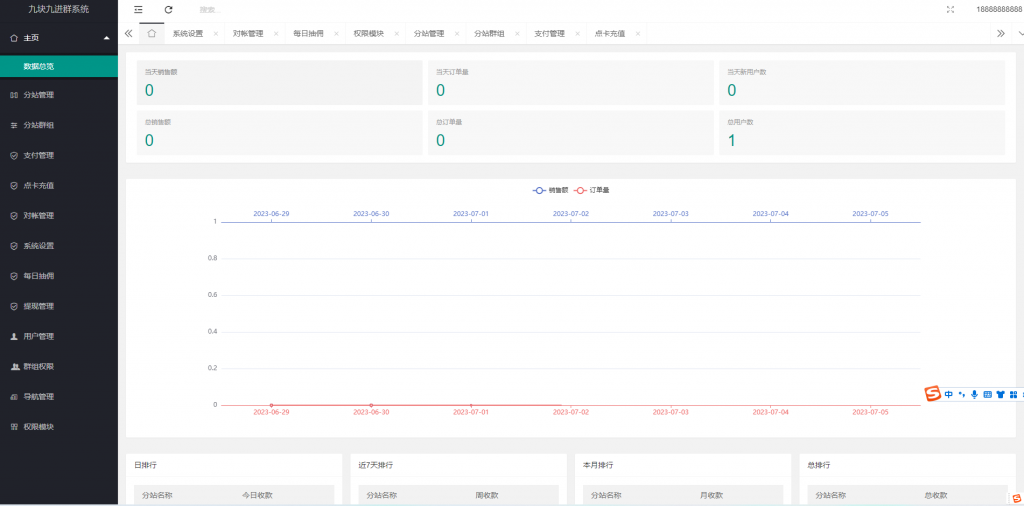Switch to the 分站管理 tab
Viewport: 1024px width, 506px height.
click(429, 34)
